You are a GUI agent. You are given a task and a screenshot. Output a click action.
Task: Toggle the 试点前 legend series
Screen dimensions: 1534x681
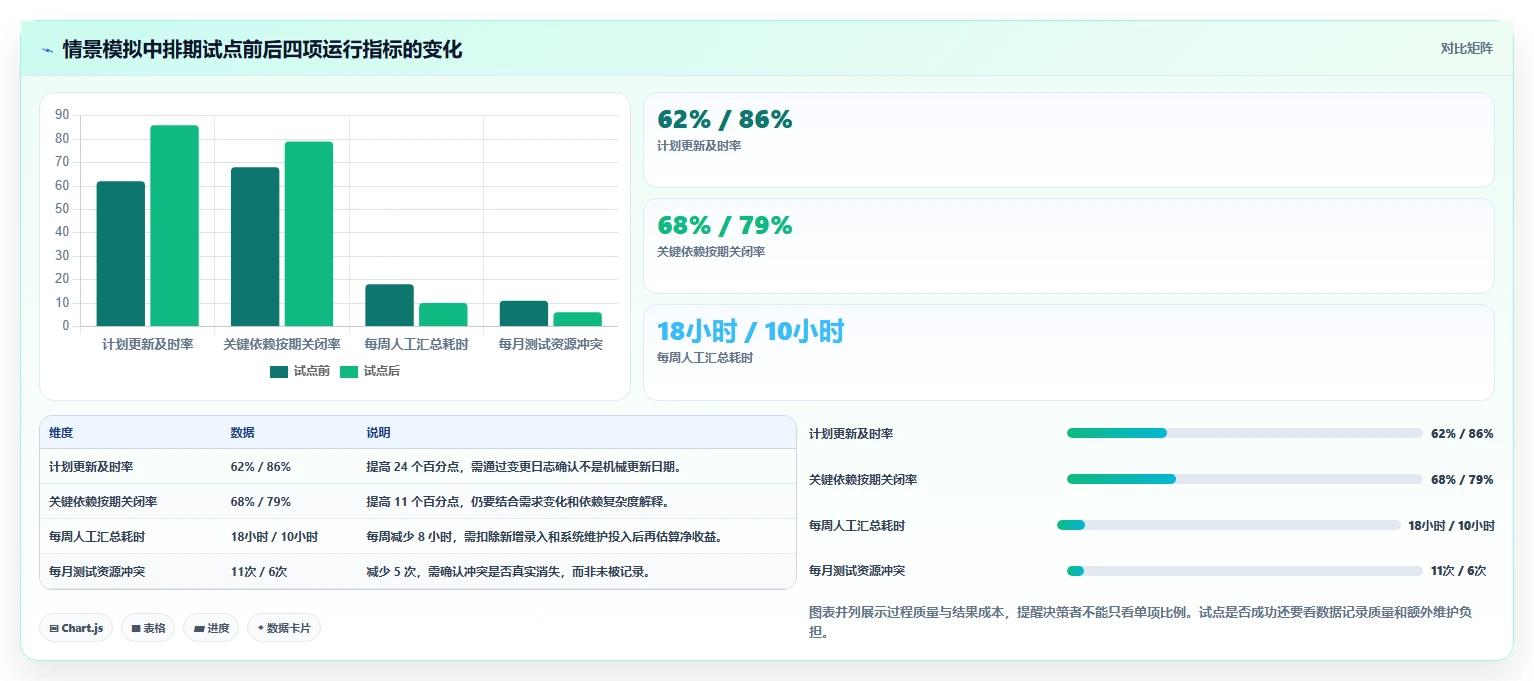299,371
